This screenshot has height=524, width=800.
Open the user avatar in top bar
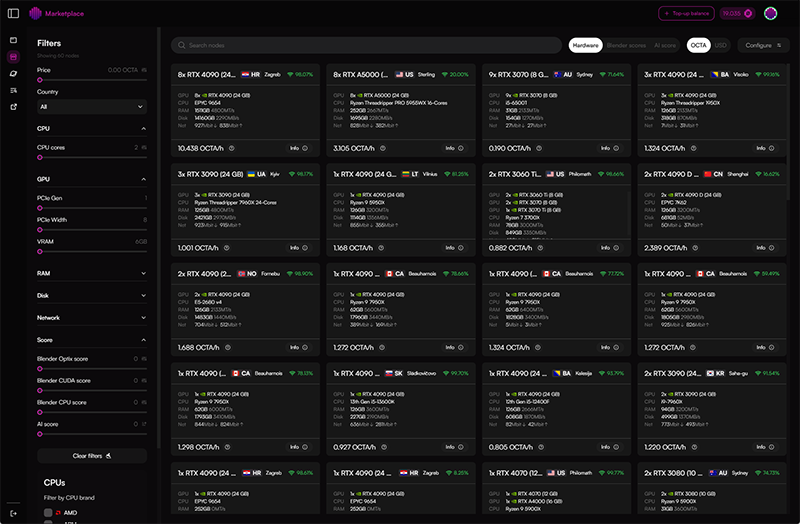(770, 13)
